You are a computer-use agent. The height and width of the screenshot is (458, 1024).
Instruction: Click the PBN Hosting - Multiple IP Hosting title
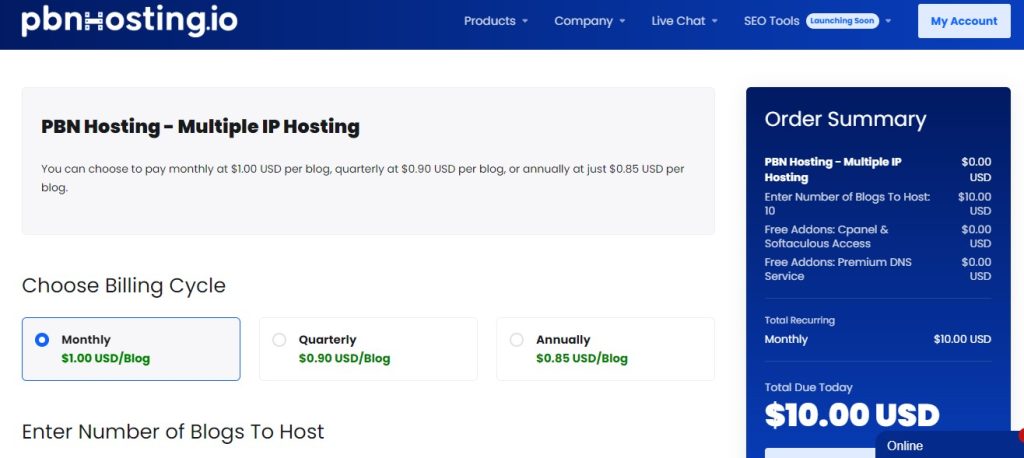200,127
